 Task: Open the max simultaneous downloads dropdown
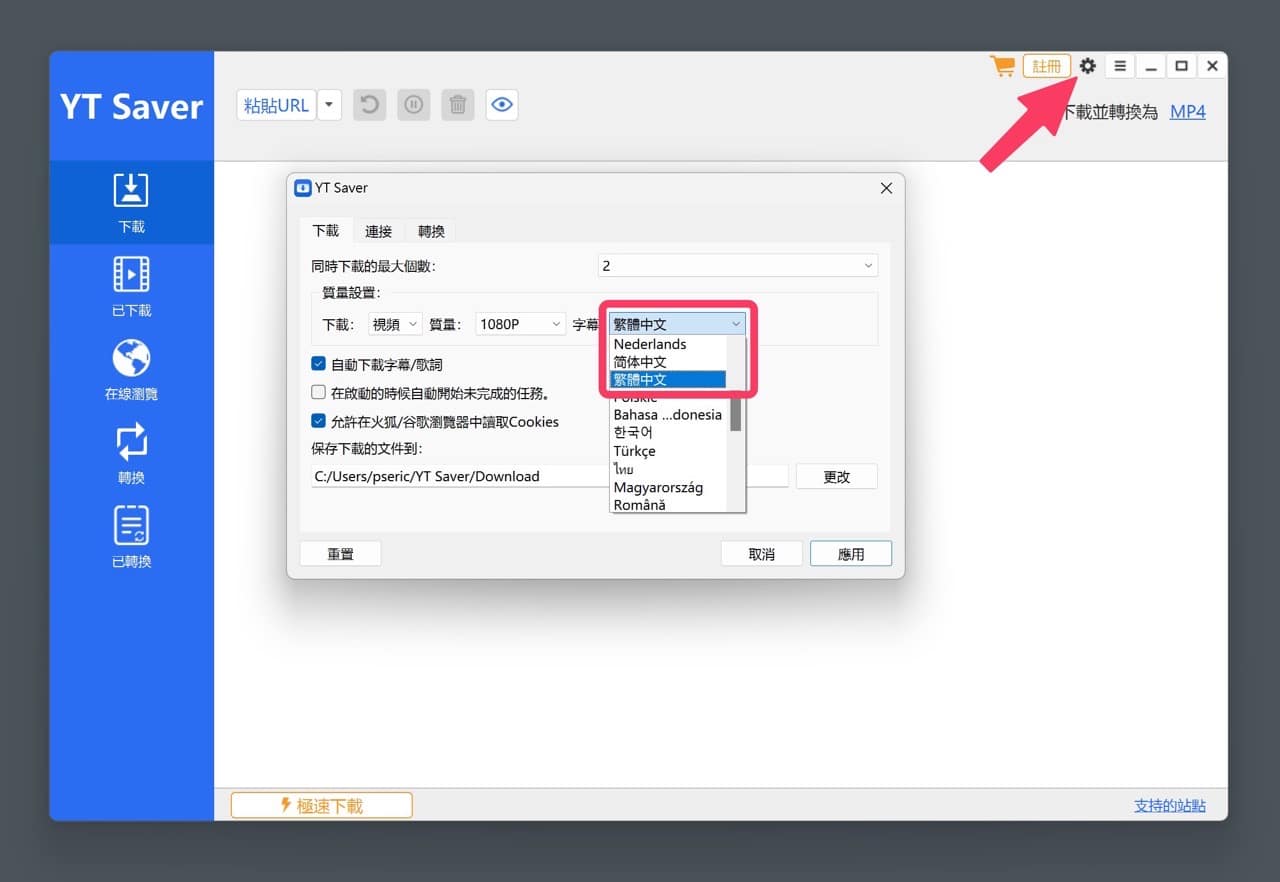pyautogui.click(x=738, y=266)
